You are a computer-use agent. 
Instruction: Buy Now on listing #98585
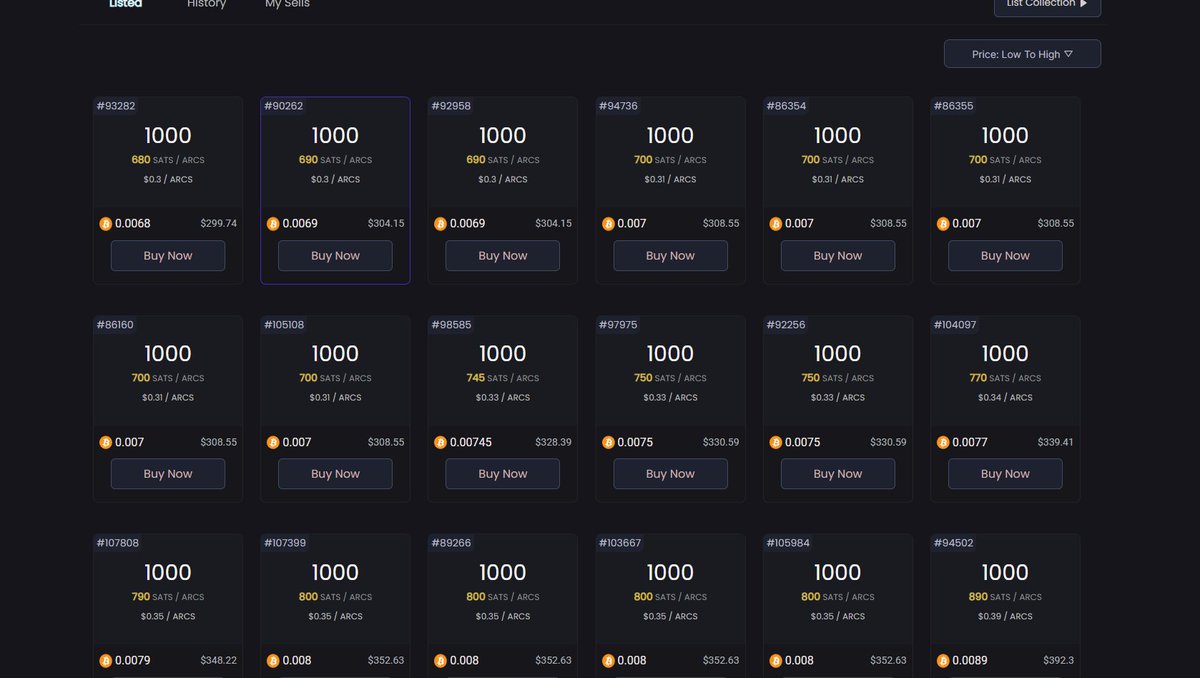tap(503, 474)
